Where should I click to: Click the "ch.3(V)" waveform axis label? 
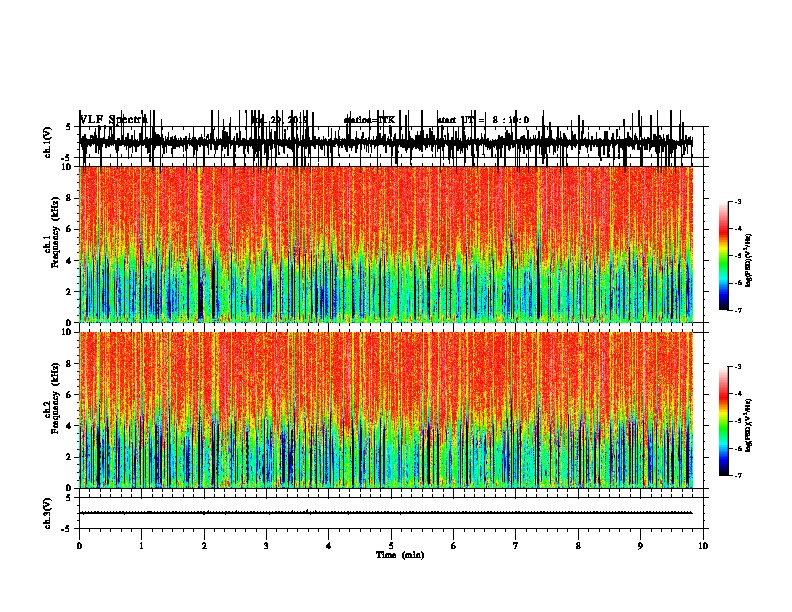coord(48,513)
